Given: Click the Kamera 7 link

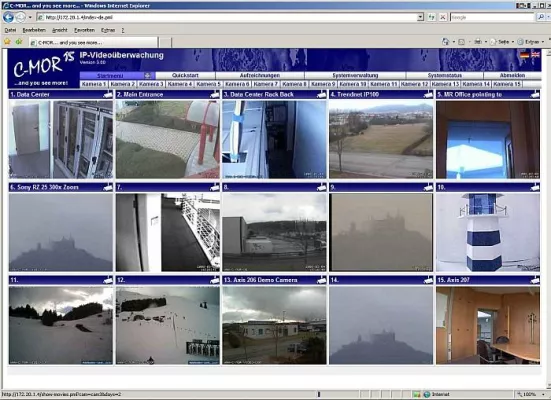Looking at the screenshot, I should (x=266, y=84).
